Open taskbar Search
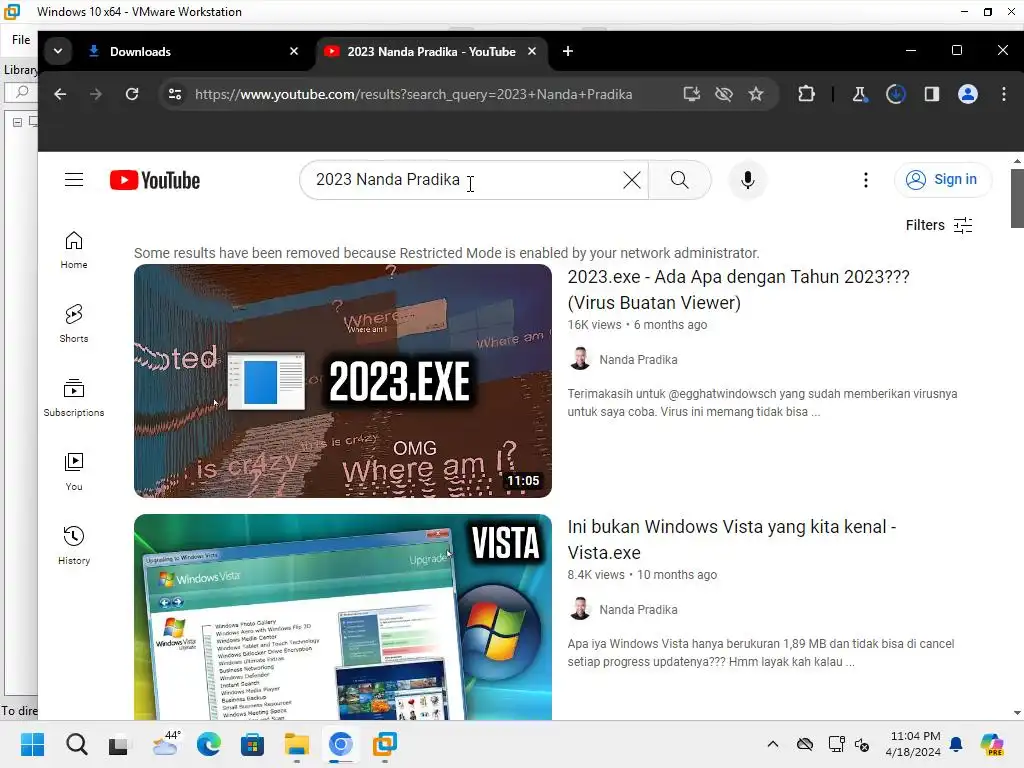Viewport: 1024px width, 768px height. click(x=76, y=744)
